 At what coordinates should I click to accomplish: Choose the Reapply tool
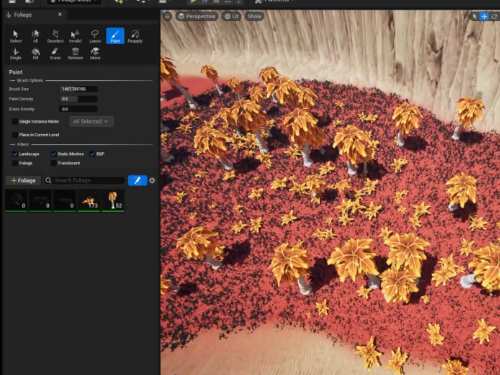pos(135,36)
